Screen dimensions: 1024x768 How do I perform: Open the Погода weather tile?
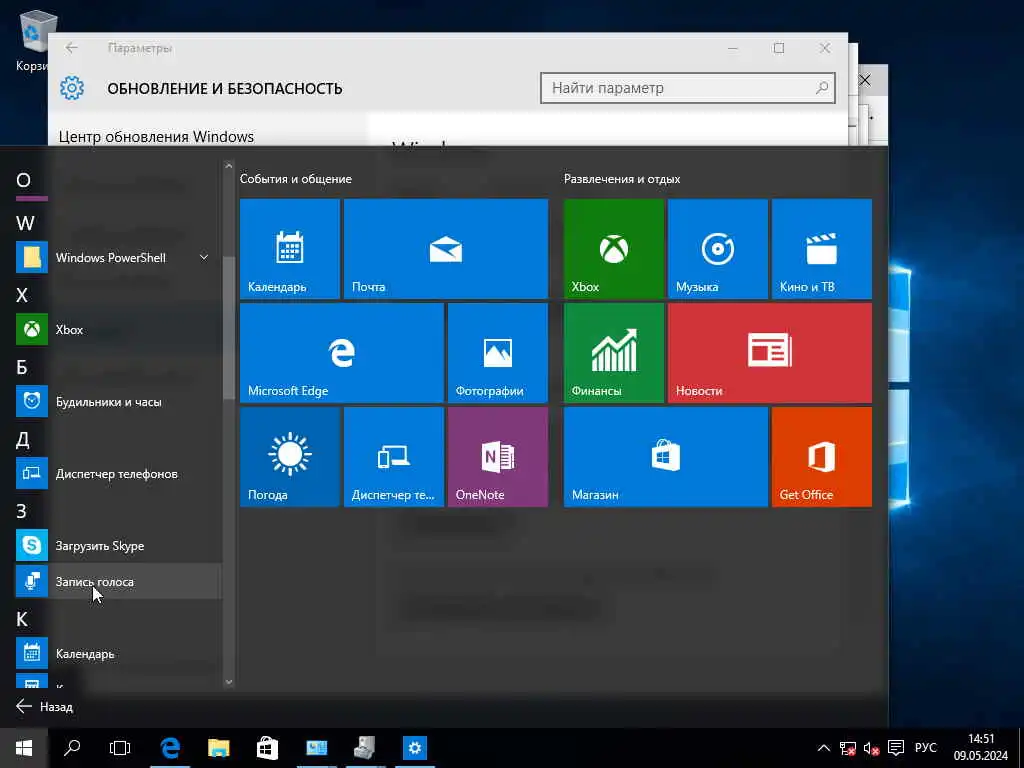[x=290, y=456]
